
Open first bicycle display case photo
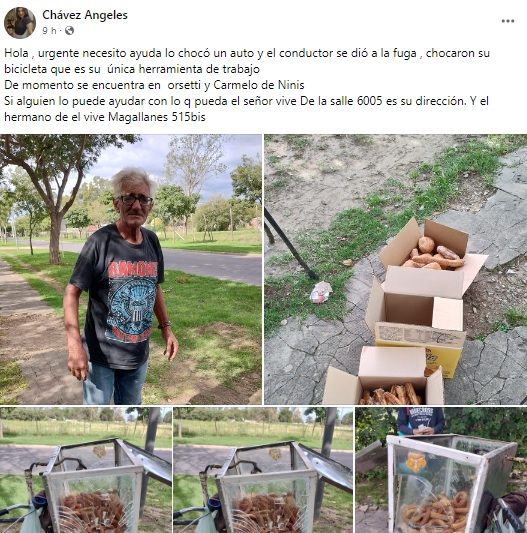coord(86,470)
